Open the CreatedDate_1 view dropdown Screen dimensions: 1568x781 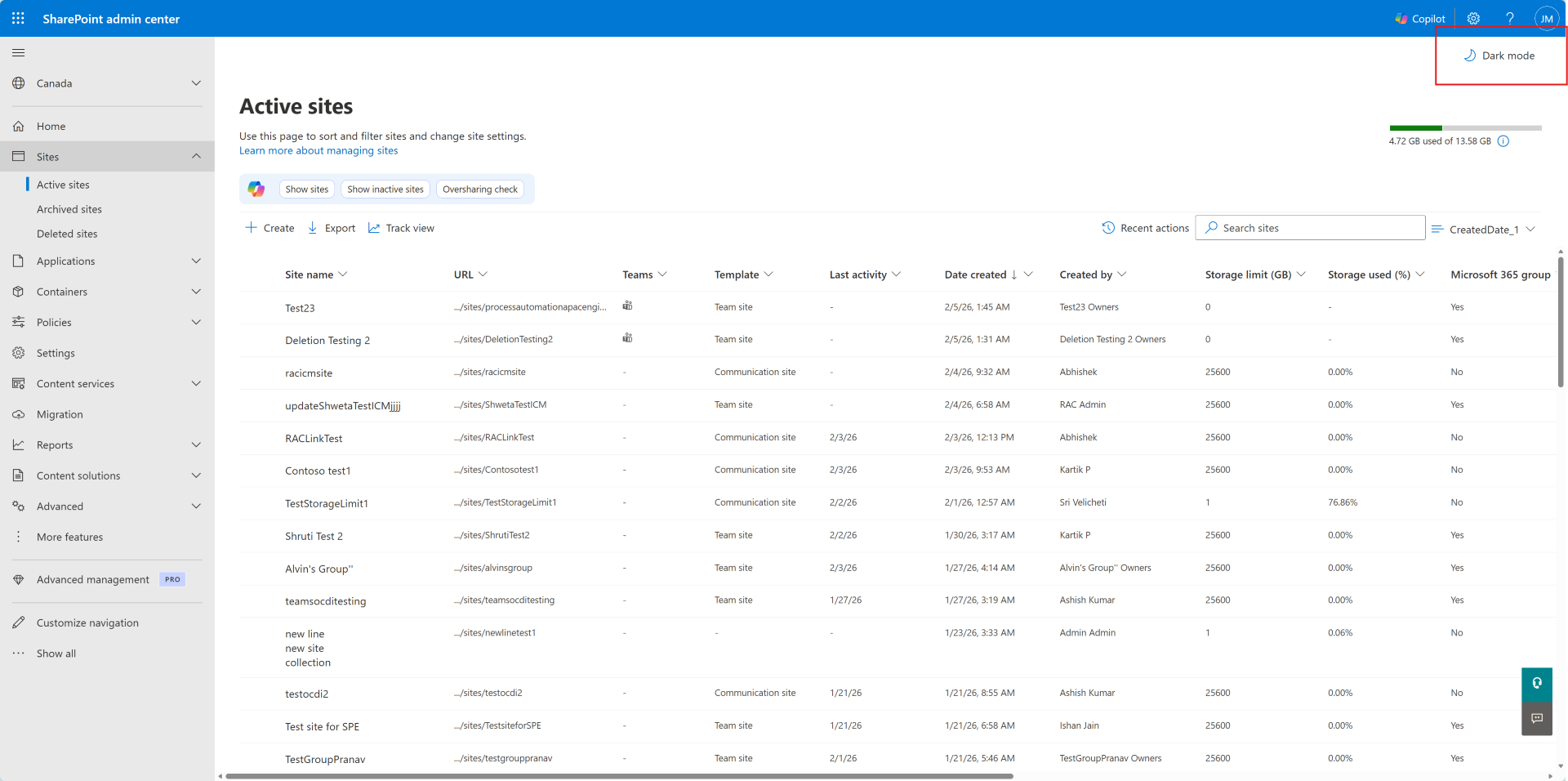[x=1484, y=229]
